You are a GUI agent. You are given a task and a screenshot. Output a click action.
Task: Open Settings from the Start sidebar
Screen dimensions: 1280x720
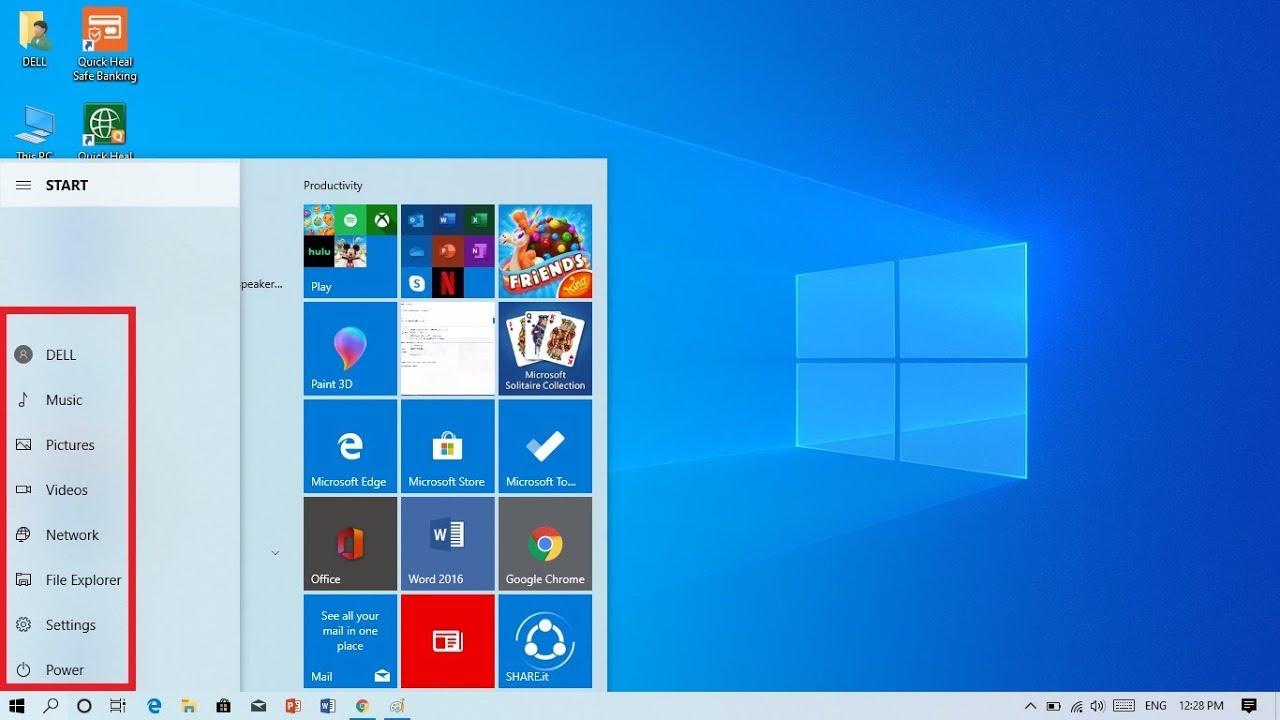[x=70, y=625]
